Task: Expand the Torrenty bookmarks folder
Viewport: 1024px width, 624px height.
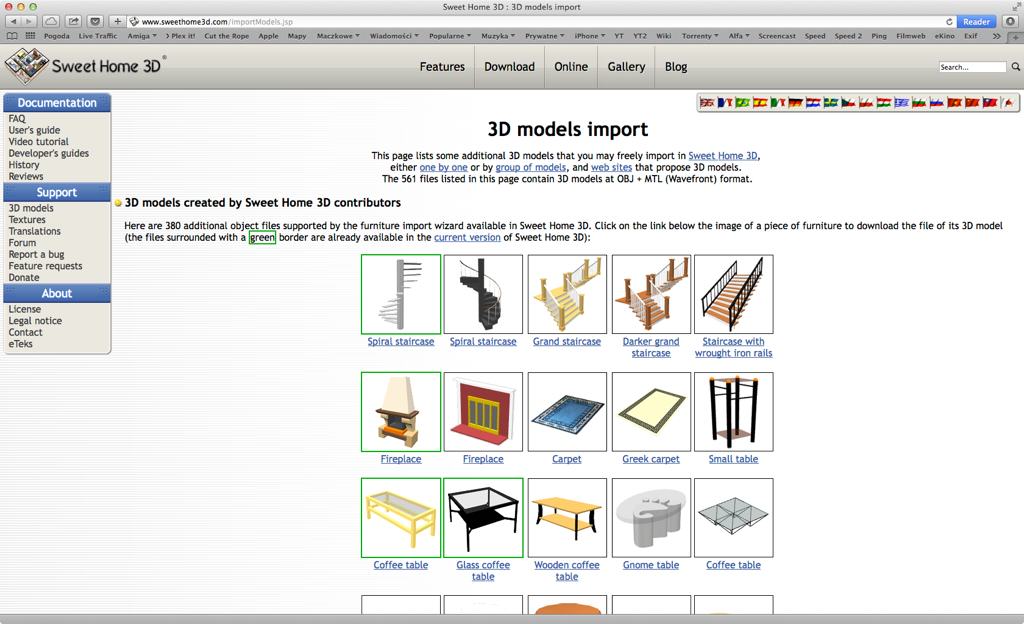Action: [700, 36]
